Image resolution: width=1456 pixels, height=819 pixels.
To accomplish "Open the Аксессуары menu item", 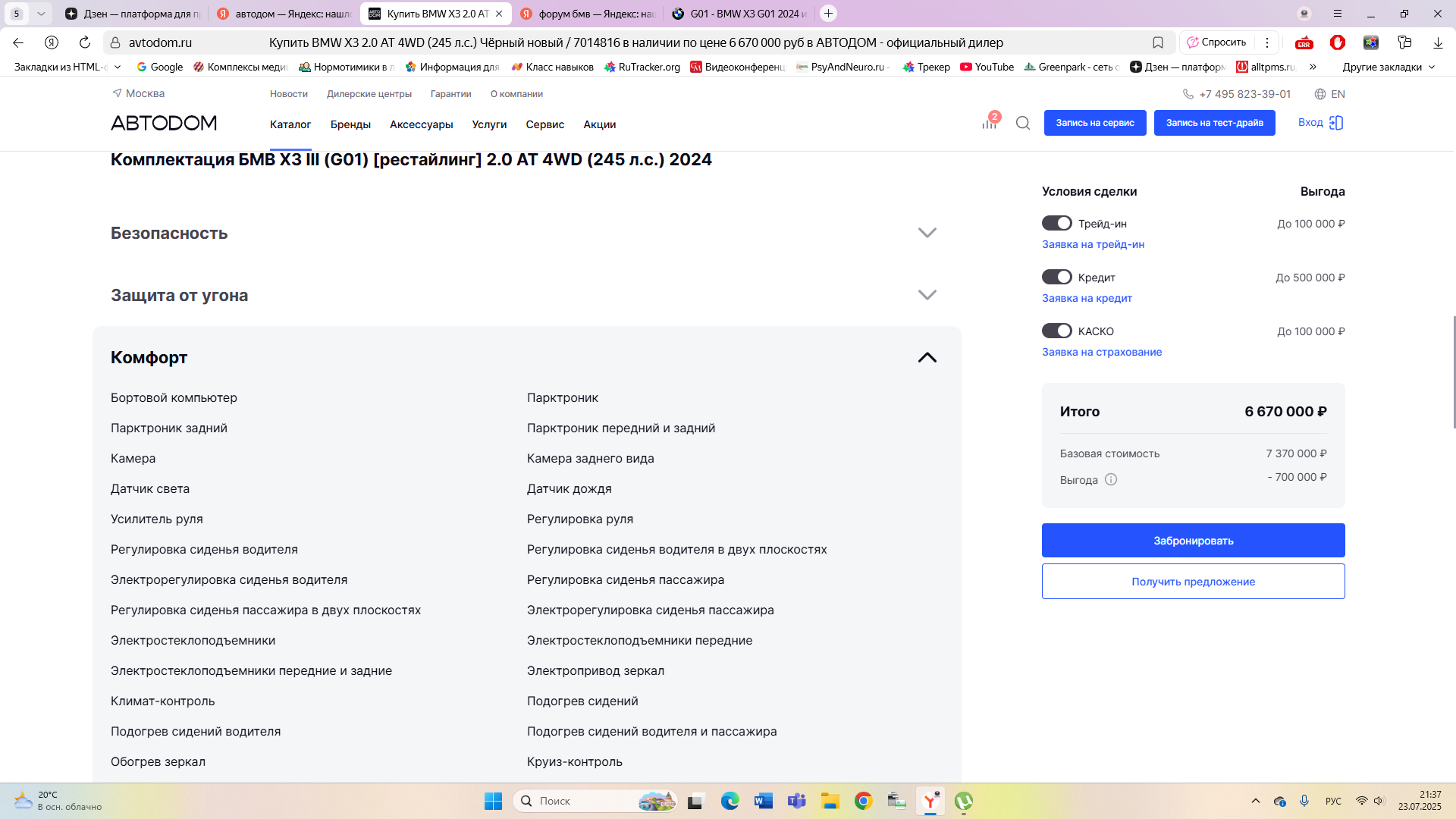I will coord(422,124).
